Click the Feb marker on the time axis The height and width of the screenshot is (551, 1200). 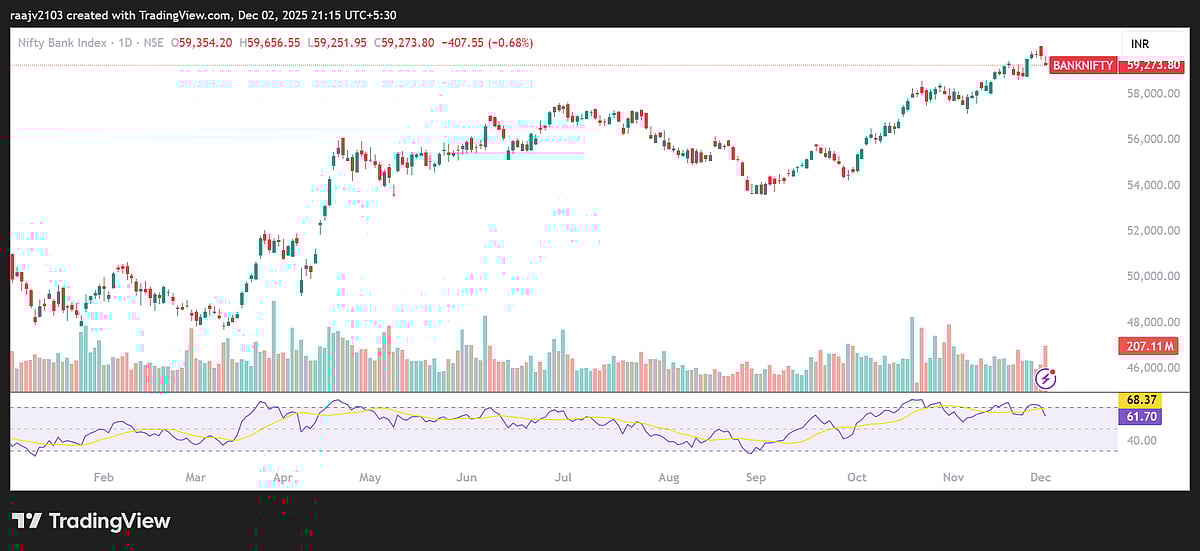coord(102,478)
